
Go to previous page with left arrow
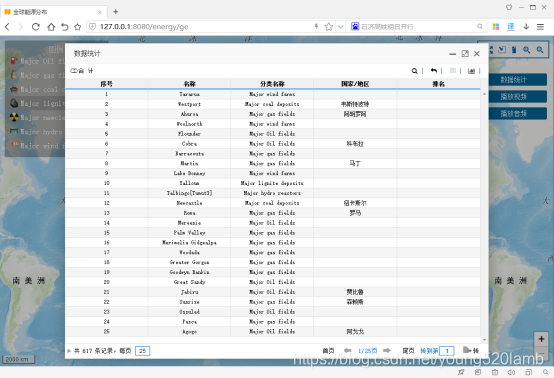tap(348, 350)
